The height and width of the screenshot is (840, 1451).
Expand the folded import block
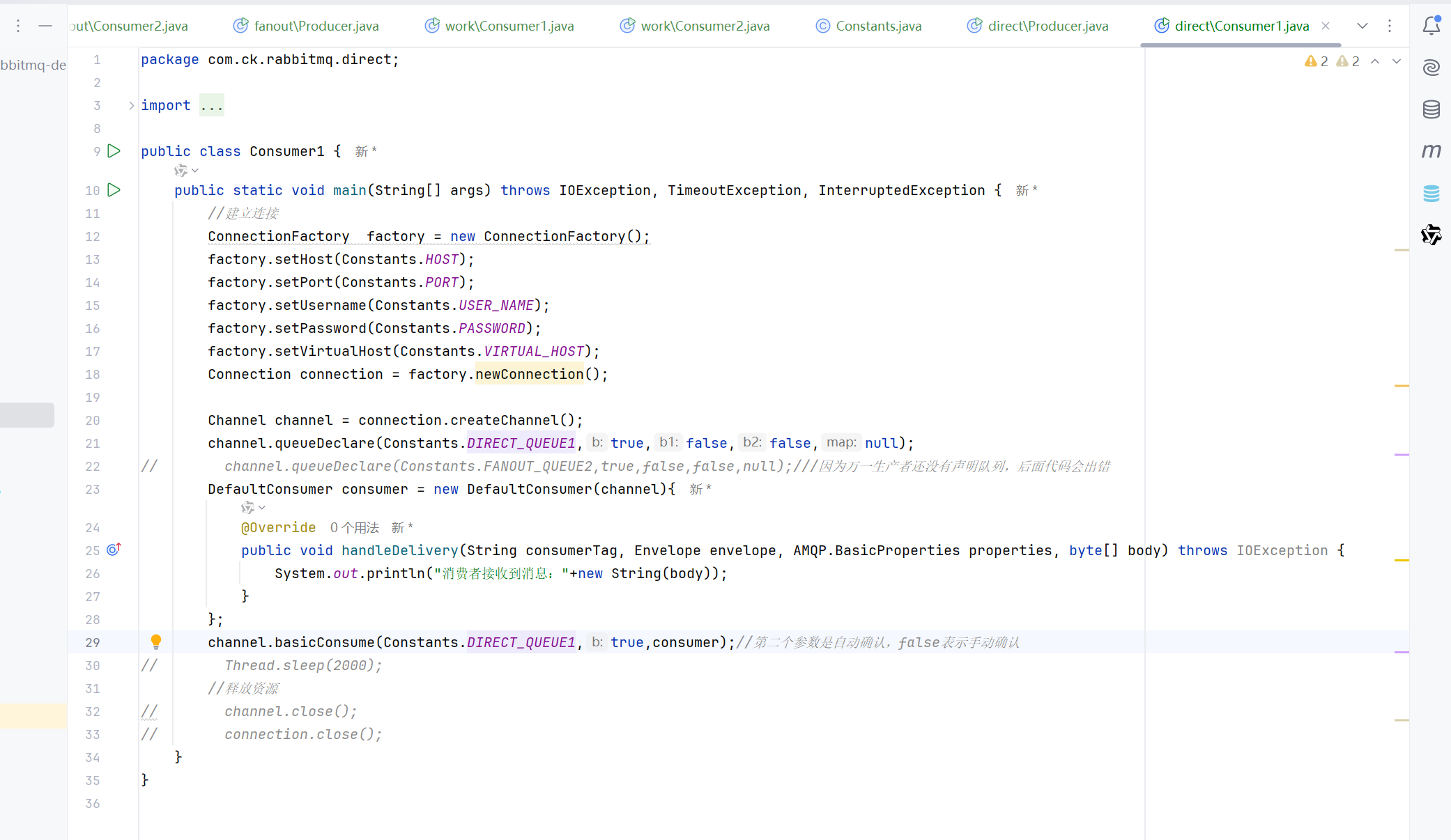[131, 105]
